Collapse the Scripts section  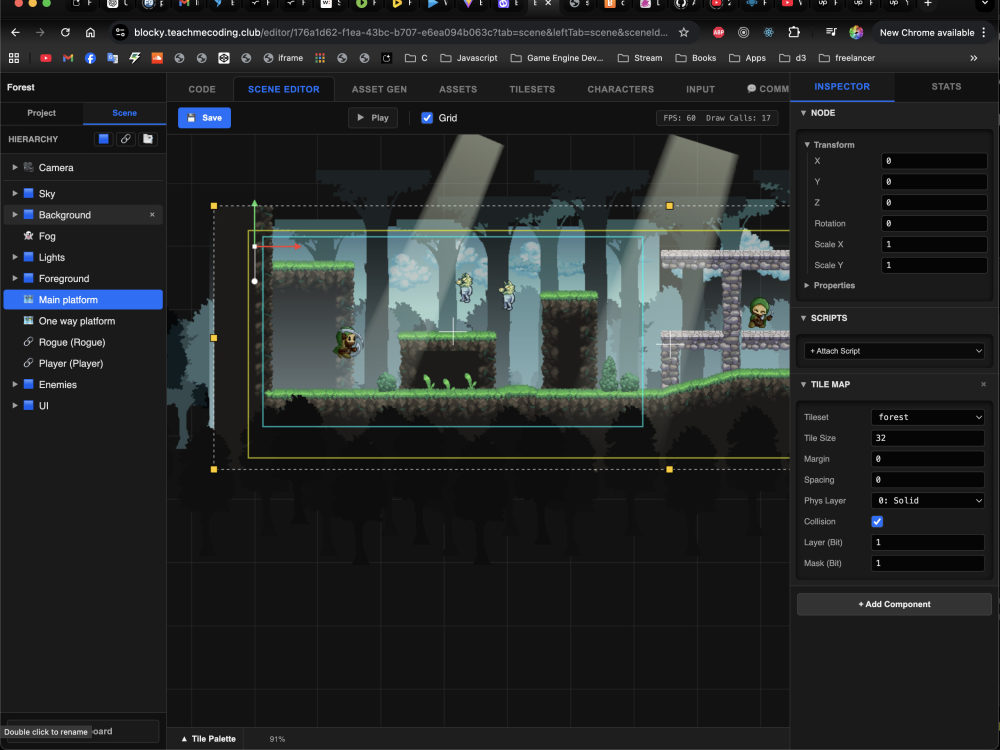pyautogui.click(x=804, y=318)
